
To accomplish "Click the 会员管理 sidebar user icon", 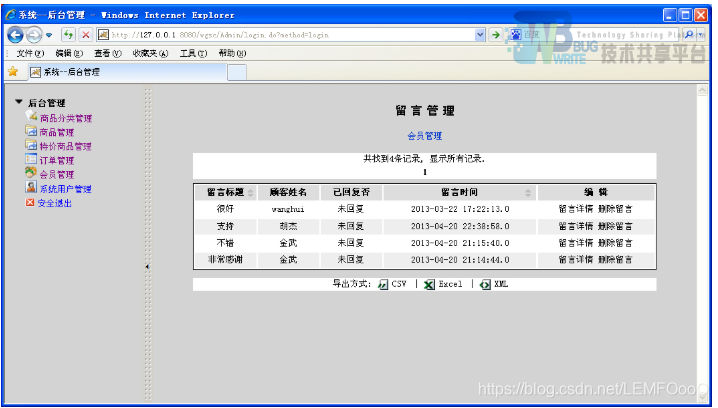I will (31, 173).
